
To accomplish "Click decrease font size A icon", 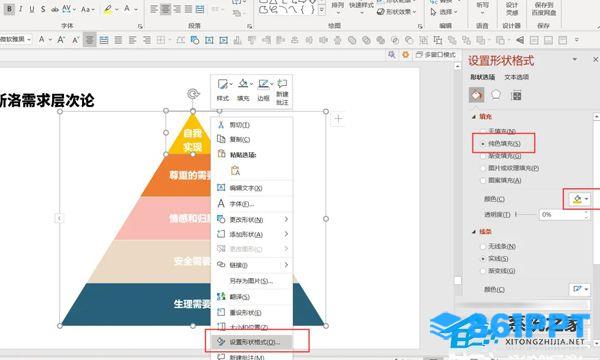I will [x=75, y=39].
